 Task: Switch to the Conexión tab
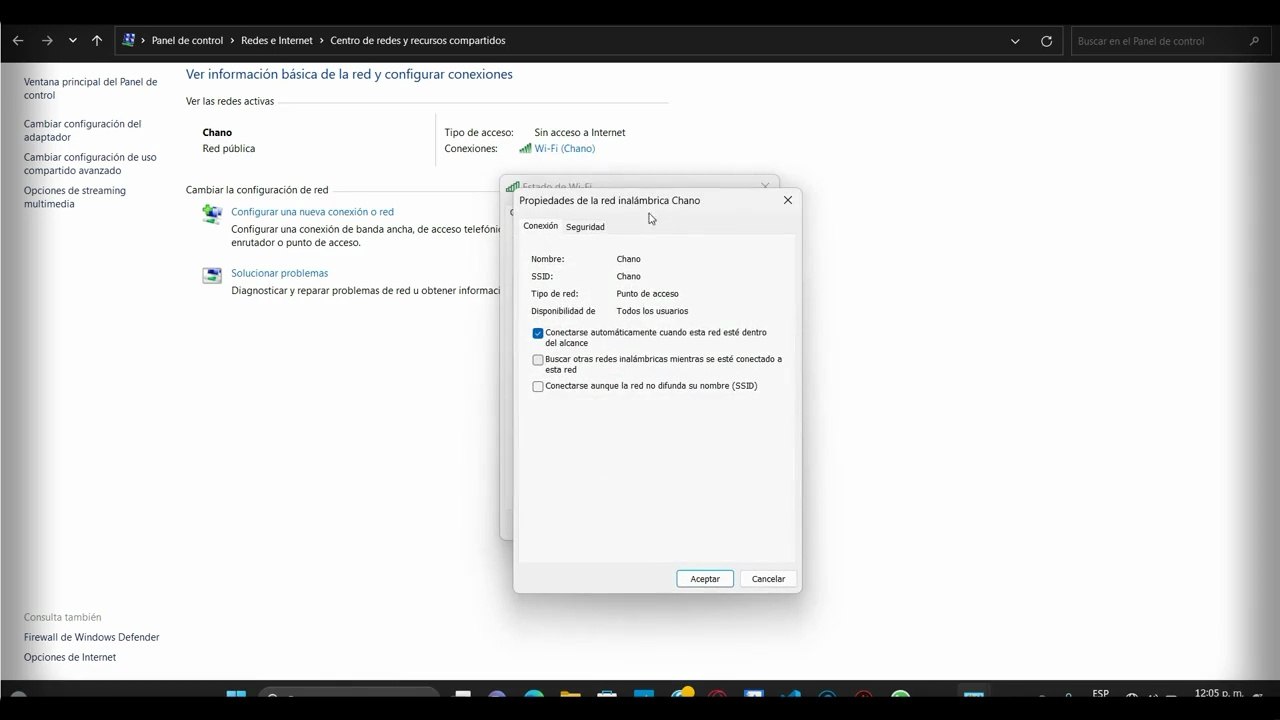[541, 226]
